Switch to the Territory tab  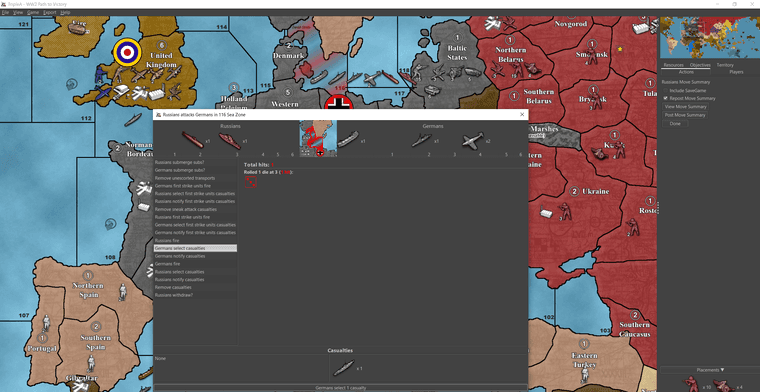[725, 65]
